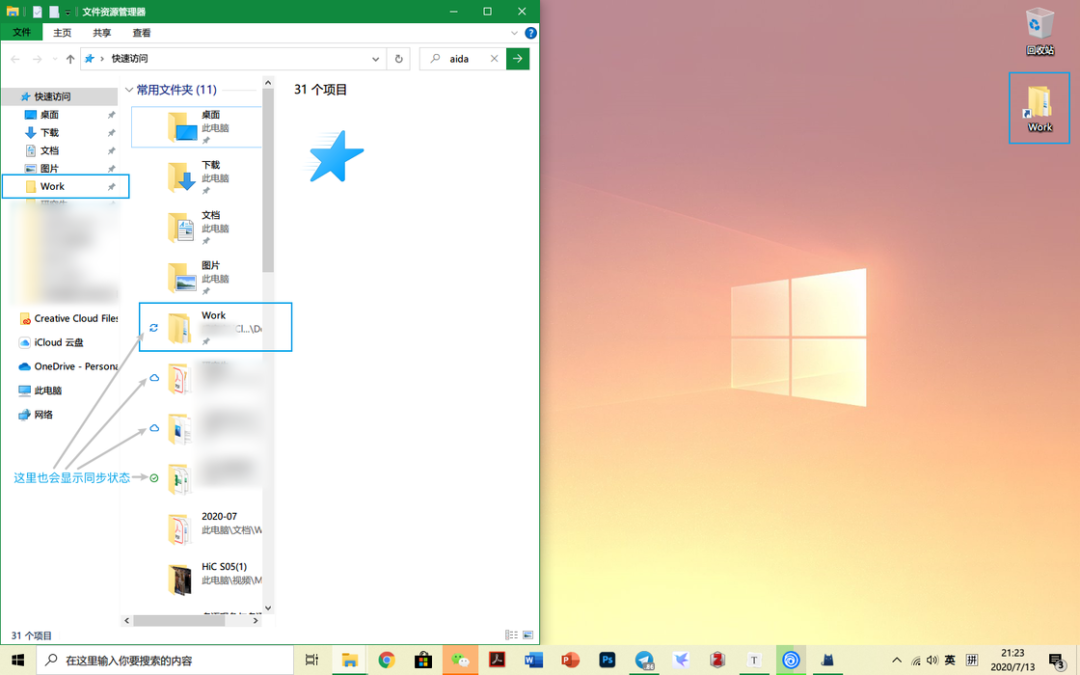The width and height of the screenshot is (1080, 675).
Task: Clear the aida search box text
Action: click(x=494, y=59)
